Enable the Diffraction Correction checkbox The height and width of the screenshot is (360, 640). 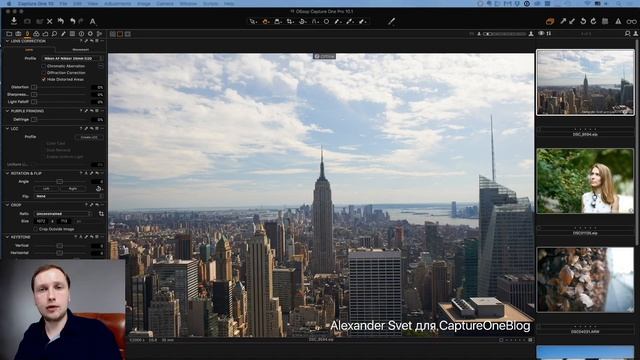tap(44, 73)
